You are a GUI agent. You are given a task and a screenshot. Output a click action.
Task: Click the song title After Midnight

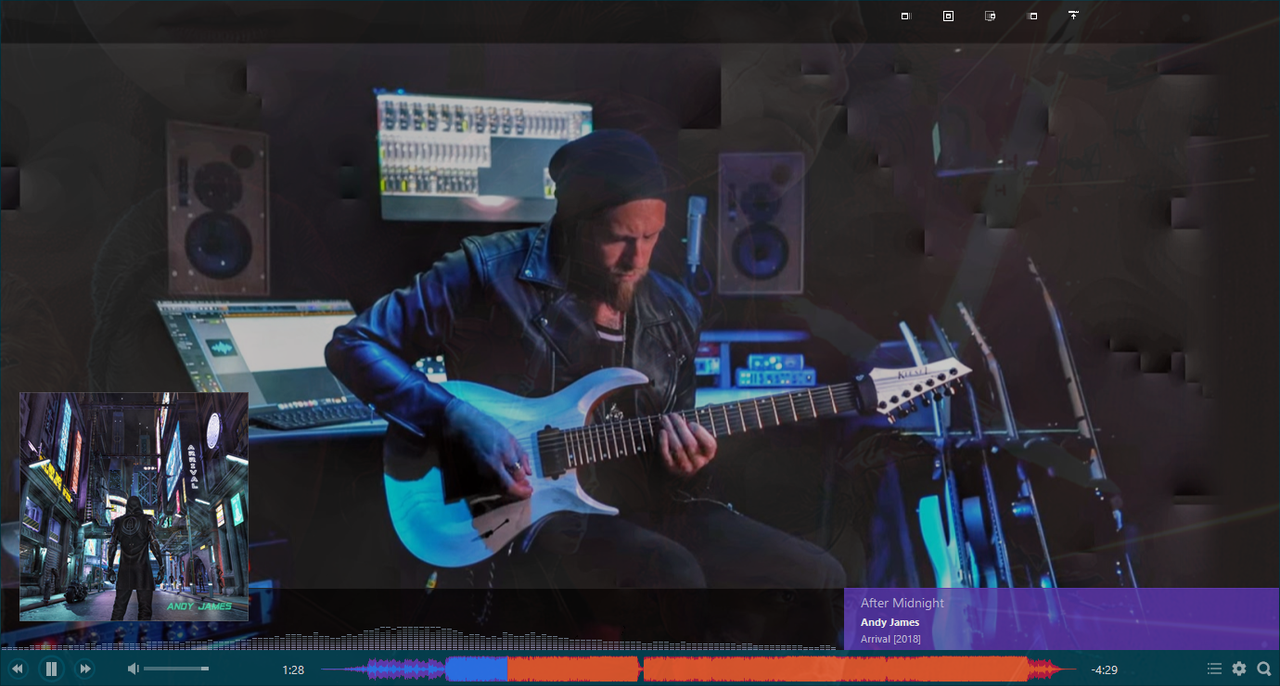pyautogui.click(x=902, y=603)
